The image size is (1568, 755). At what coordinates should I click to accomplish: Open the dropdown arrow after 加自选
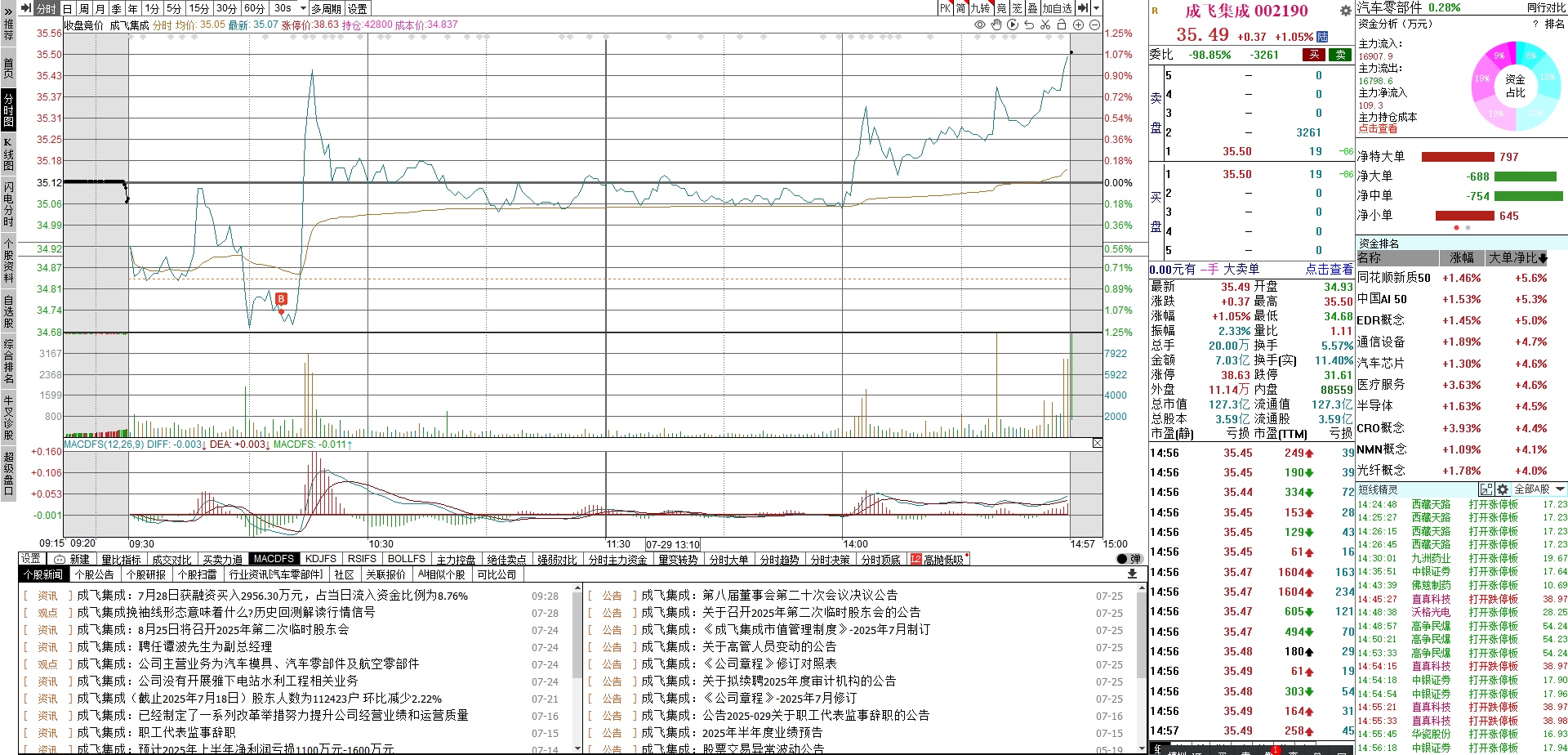point(1096,8)
